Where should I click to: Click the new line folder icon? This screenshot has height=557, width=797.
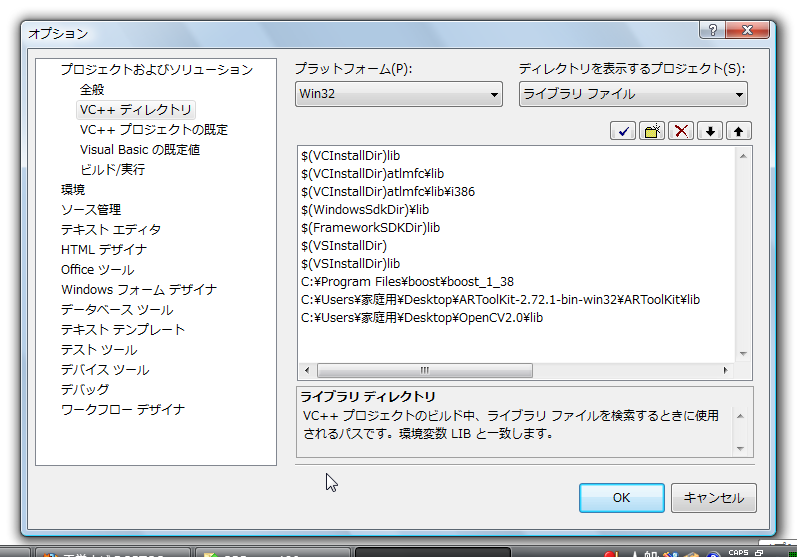click(x=653, y=131)
